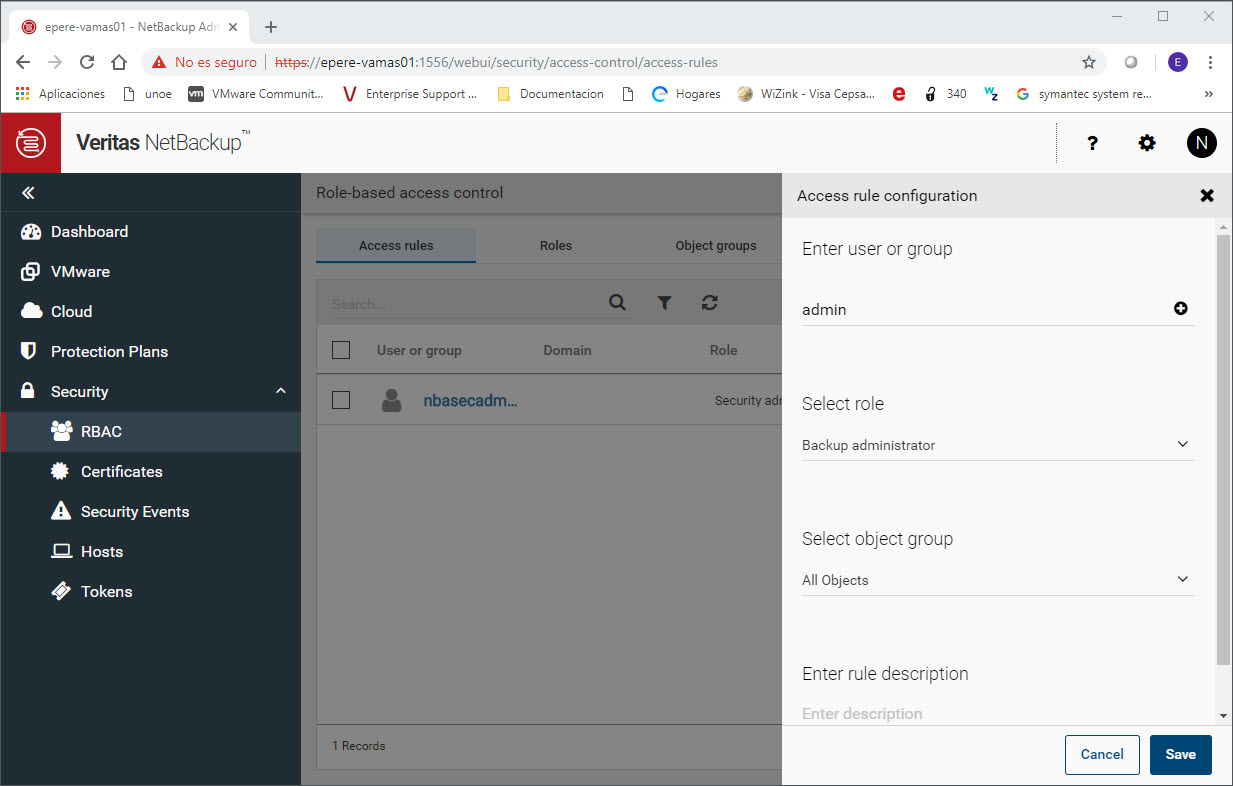The width and height of the screenshot is (1233, 786).
Task: Click the Save button
Action: [1181, 755]
